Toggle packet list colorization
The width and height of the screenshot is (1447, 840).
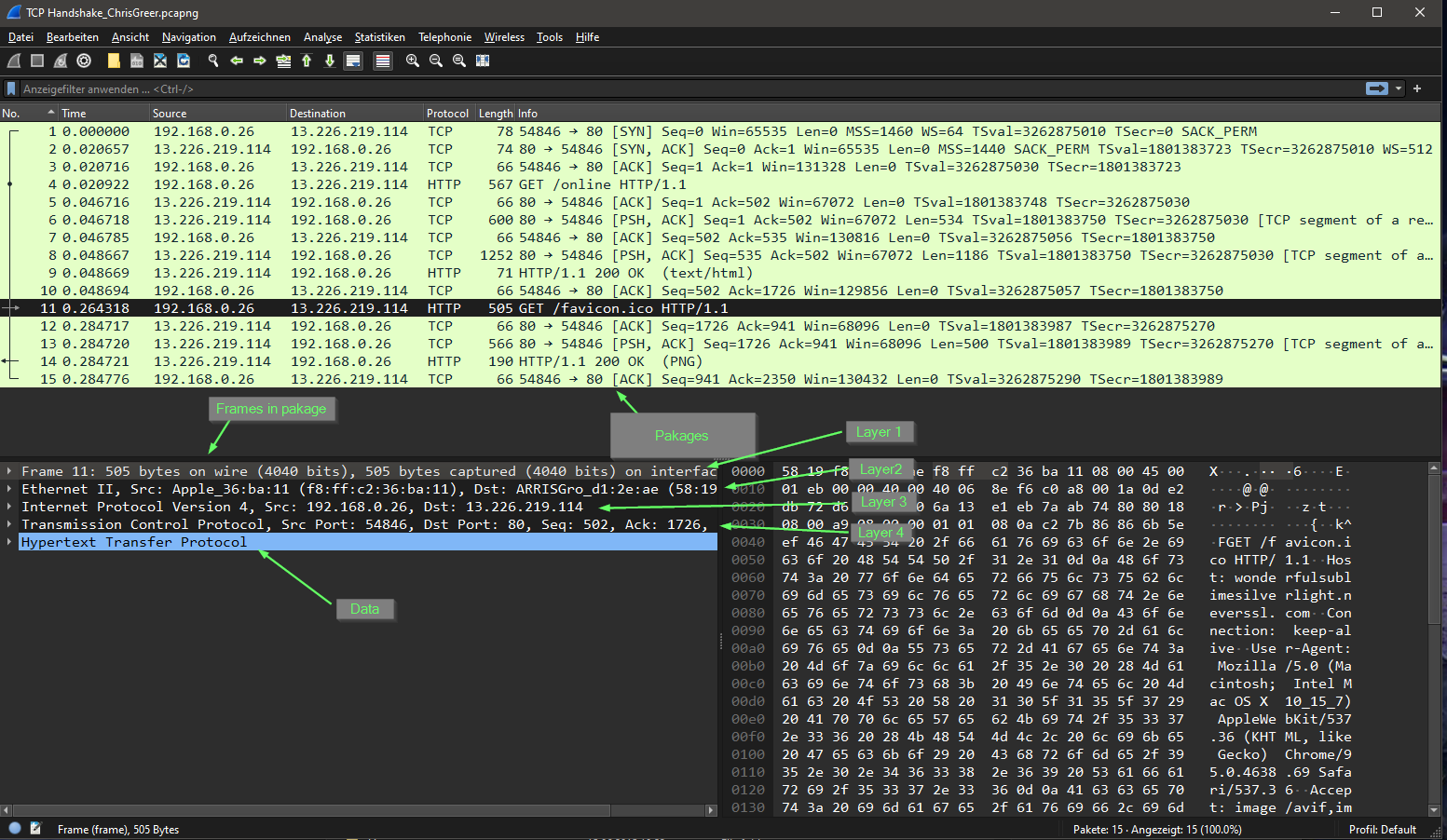point(383,61)
